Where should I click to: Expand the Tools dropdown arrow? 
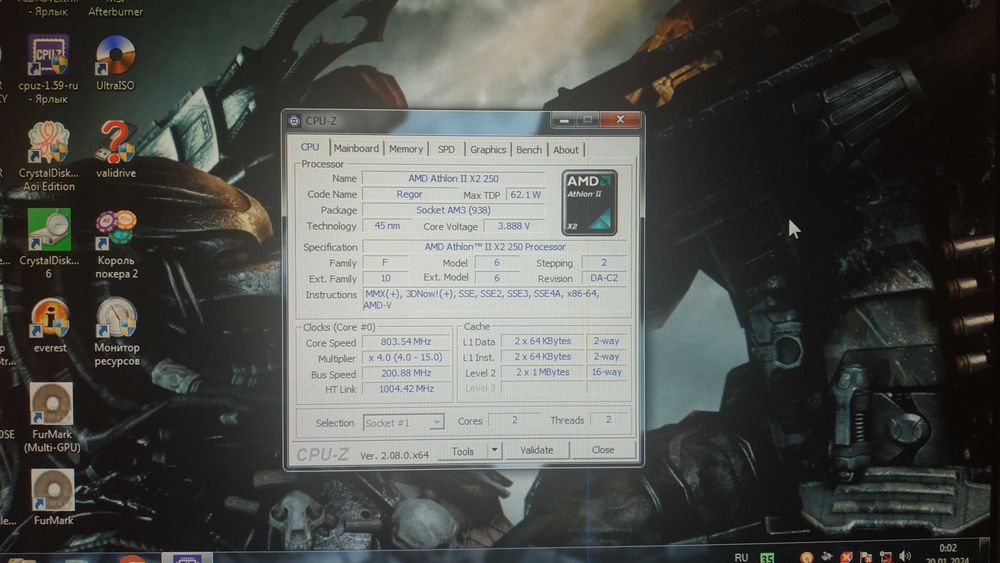494,450
